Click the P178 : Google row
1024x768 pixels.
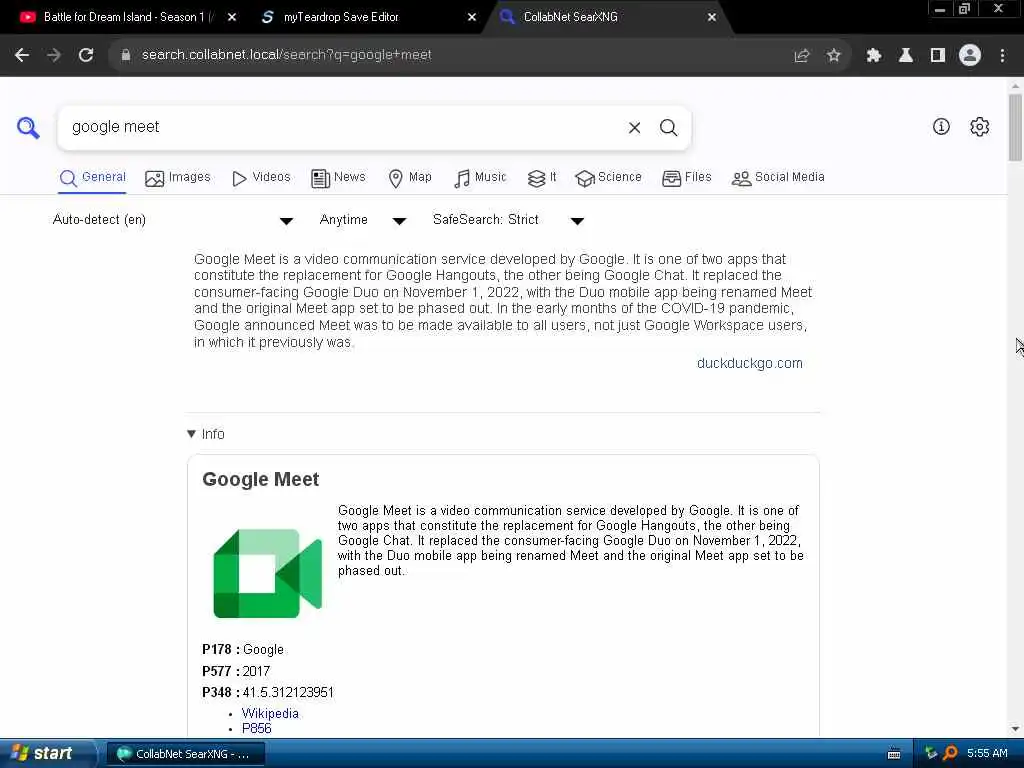coord(243,650)
